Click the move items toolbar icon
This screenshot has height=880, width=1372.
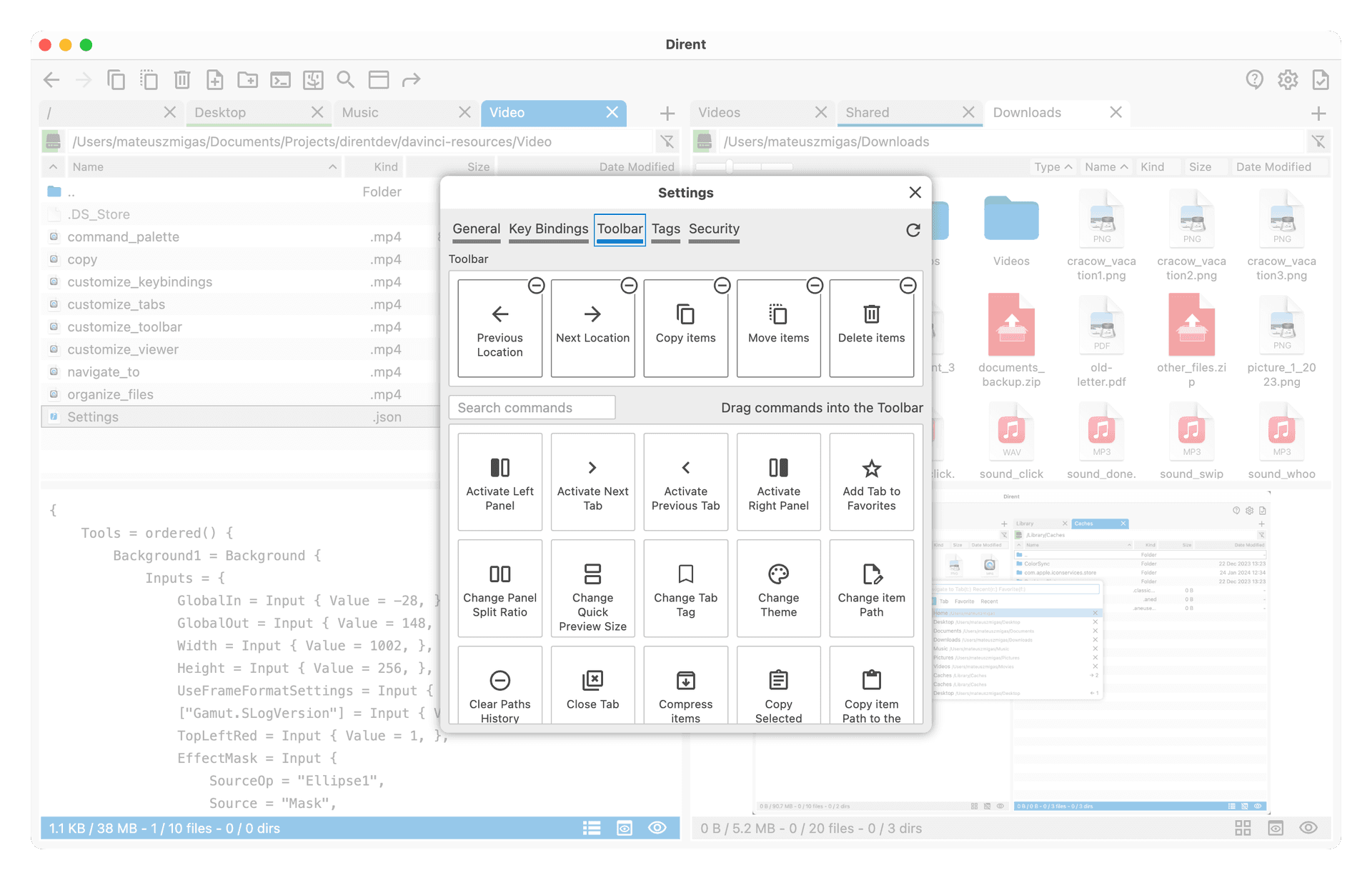tap(149, 79)
